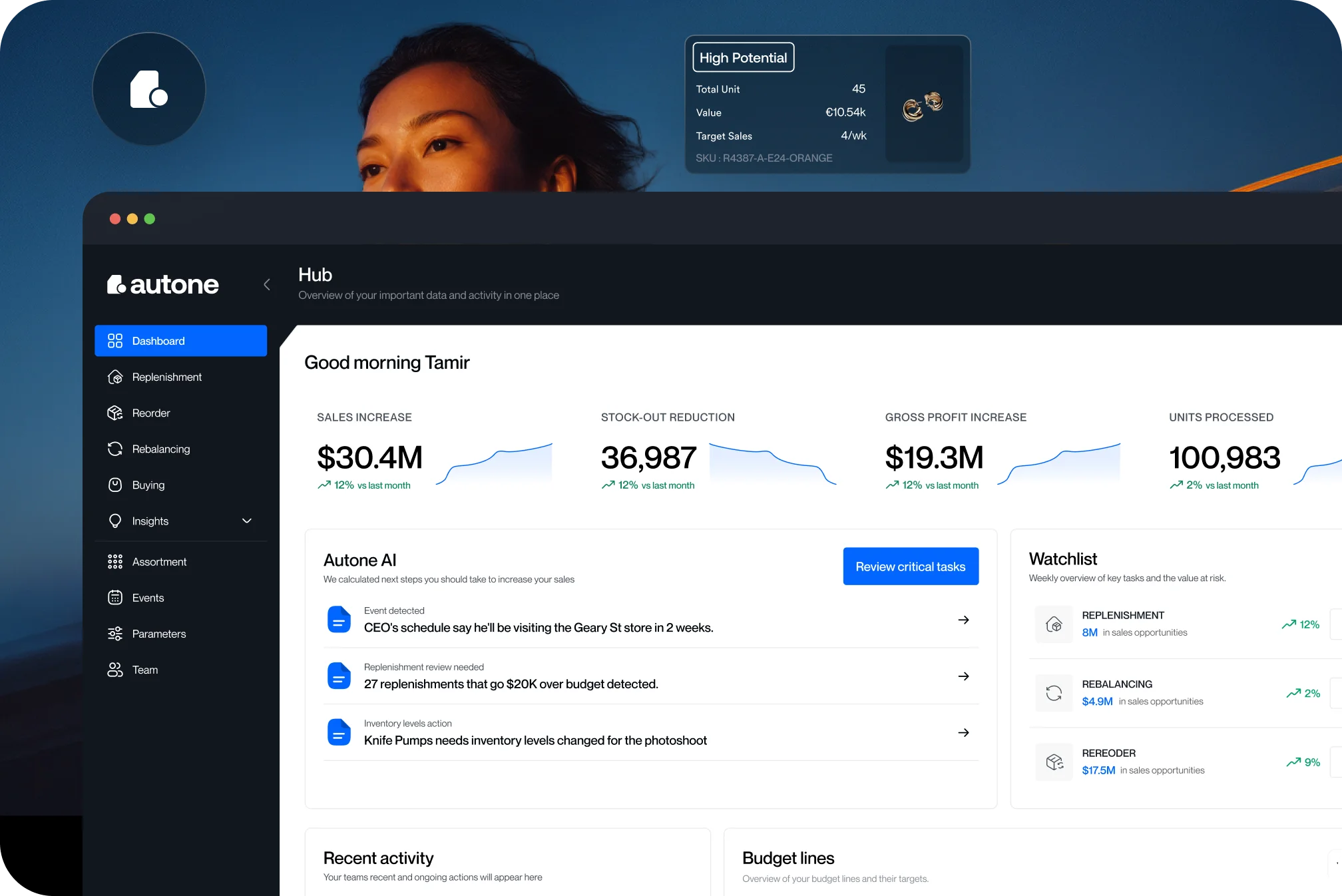Viewport: 1342px width, 896px height.
Task: Expand the Insights menu chevron
Action: coord(247,521)
